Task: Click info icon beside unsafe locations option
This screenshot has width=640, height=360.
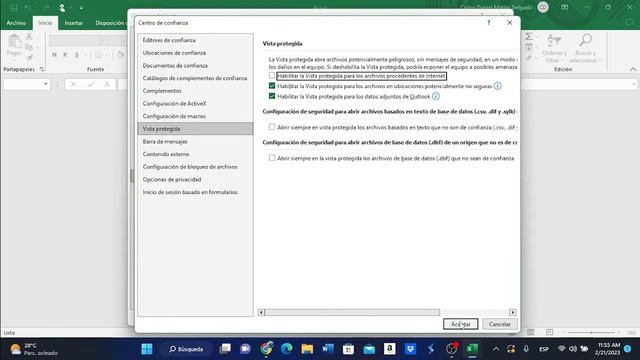Action: point(498,86)
